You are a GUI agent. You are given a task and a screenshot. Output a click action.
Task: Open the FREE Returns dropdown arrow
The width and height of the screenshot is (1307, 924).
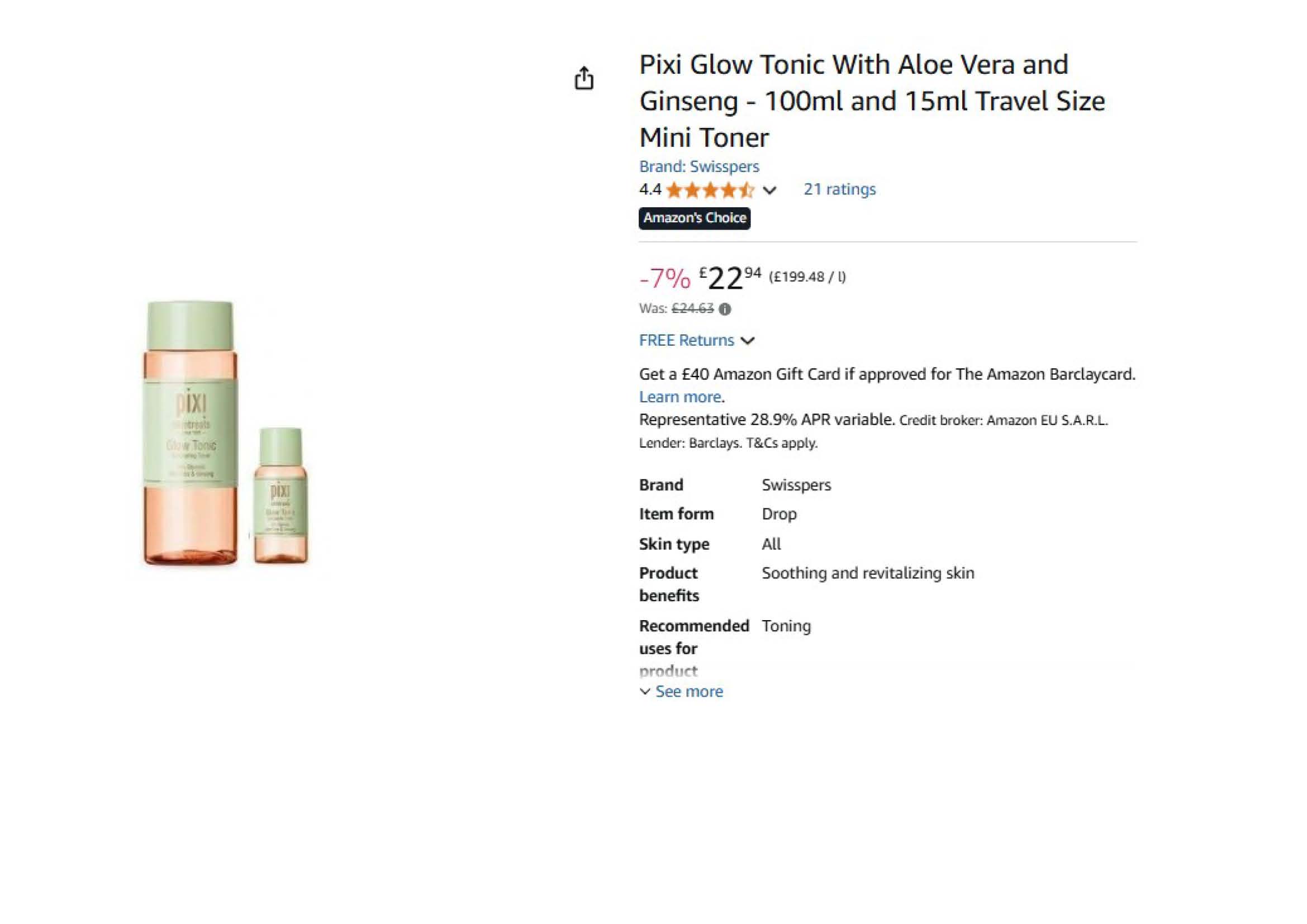point(748,341)
